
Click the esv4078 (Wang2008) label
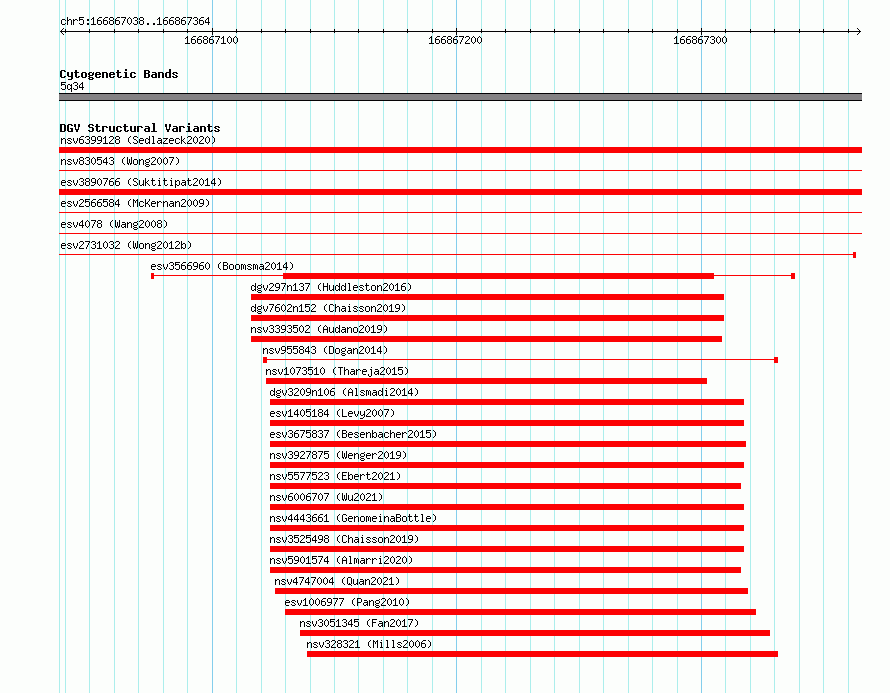(x=114, y=224)
